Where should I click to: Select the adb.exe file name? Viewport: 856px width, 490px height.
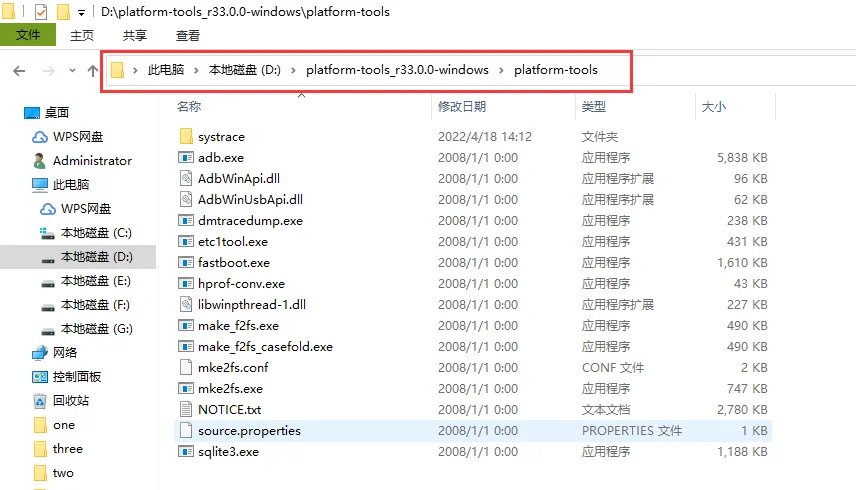coord(221,158)
